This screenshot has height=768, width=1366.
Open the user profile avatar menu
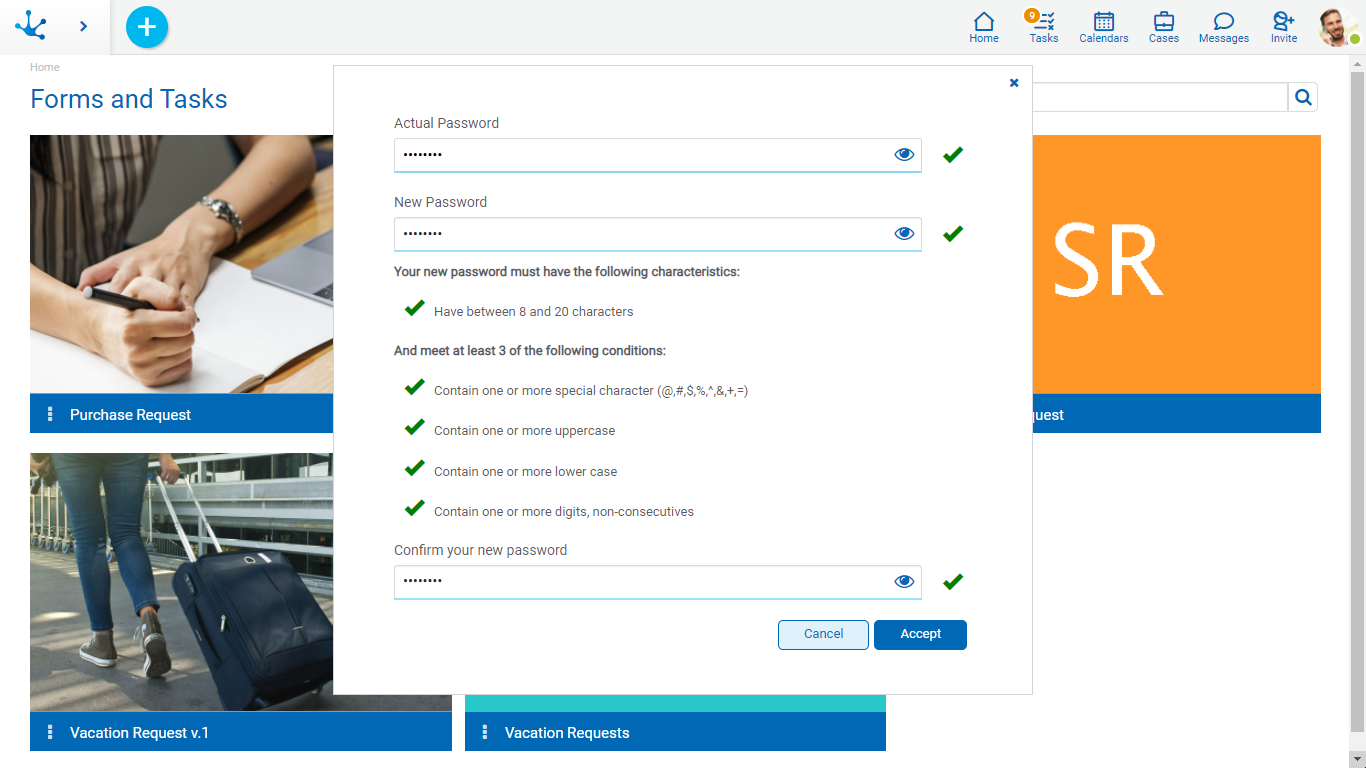click(x=1337, y=27)
